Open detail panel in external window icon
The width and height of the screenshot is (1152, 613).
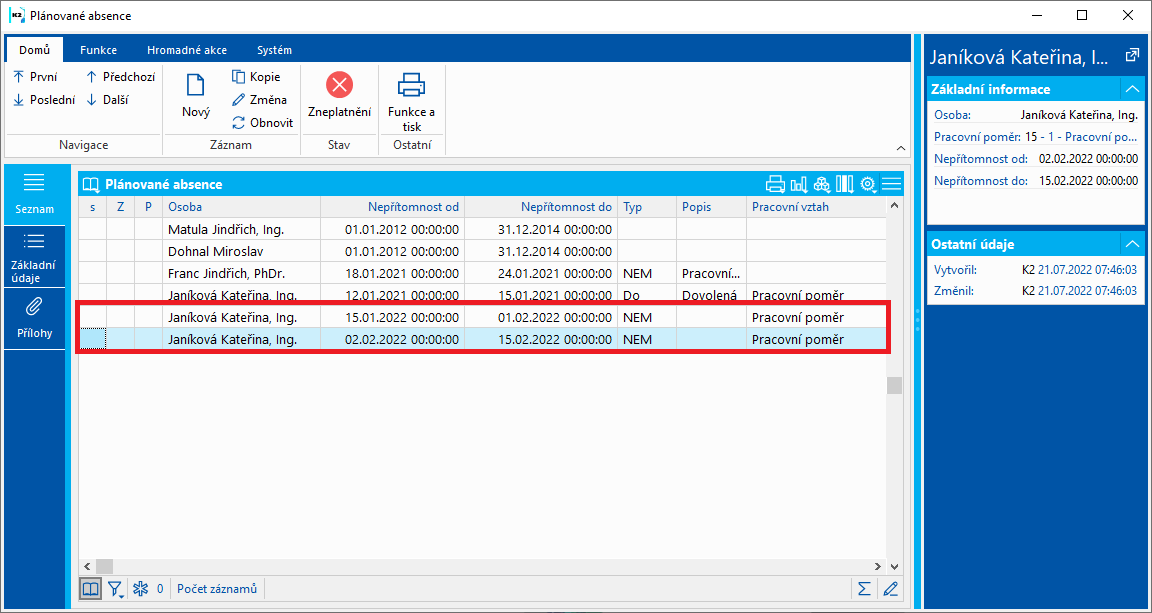tap(1131, 56)
